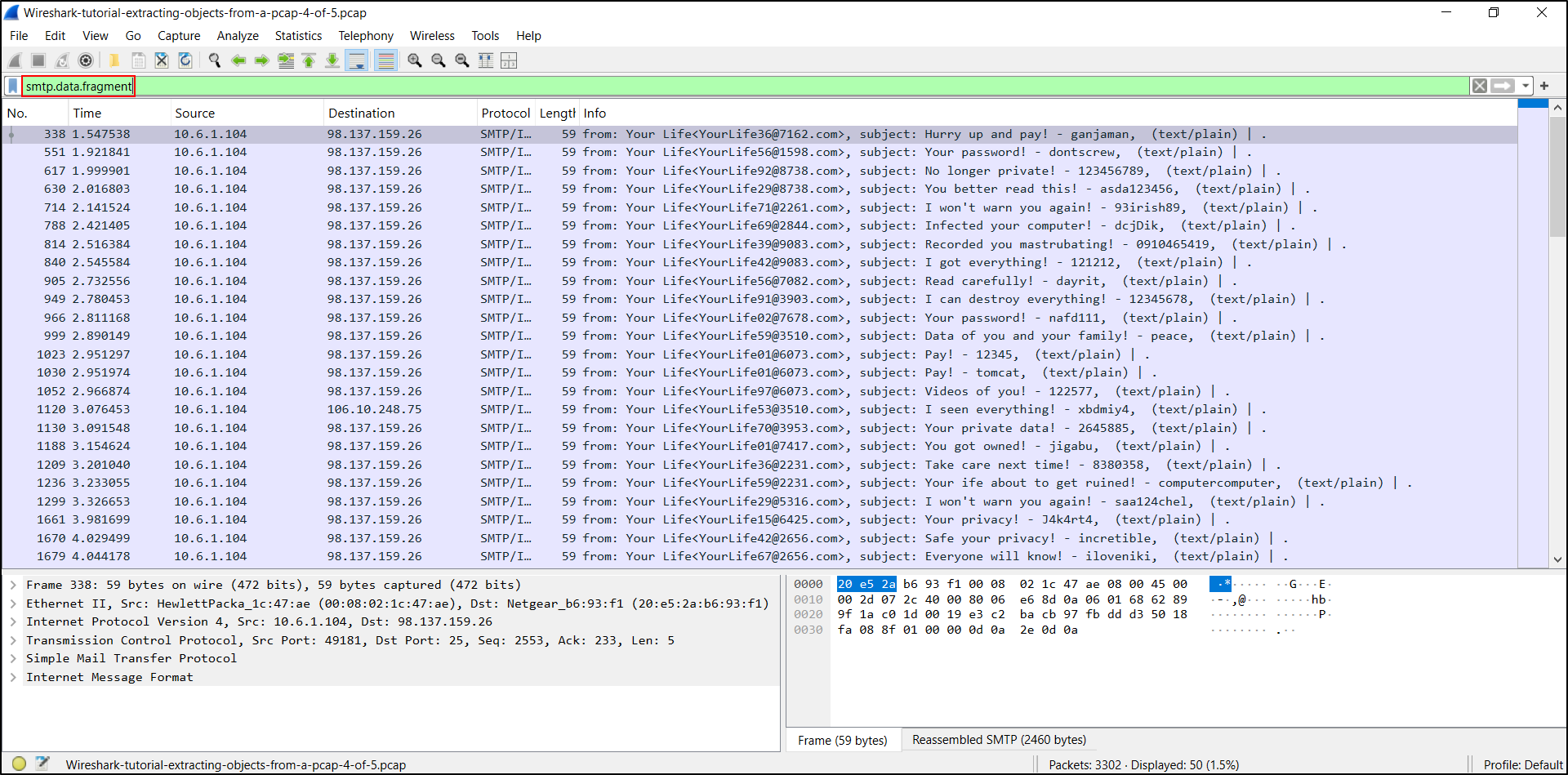1568x775 pixels.
Task: Open the Wireless menu
Action: (x=432, y=36)
